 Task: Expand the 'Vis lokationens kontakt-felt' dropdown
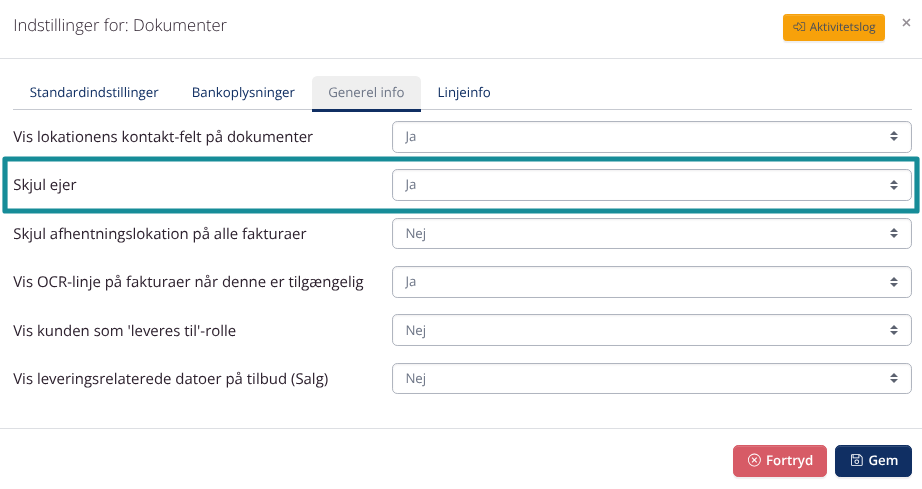pyautogui.click(x=651, y=136)
